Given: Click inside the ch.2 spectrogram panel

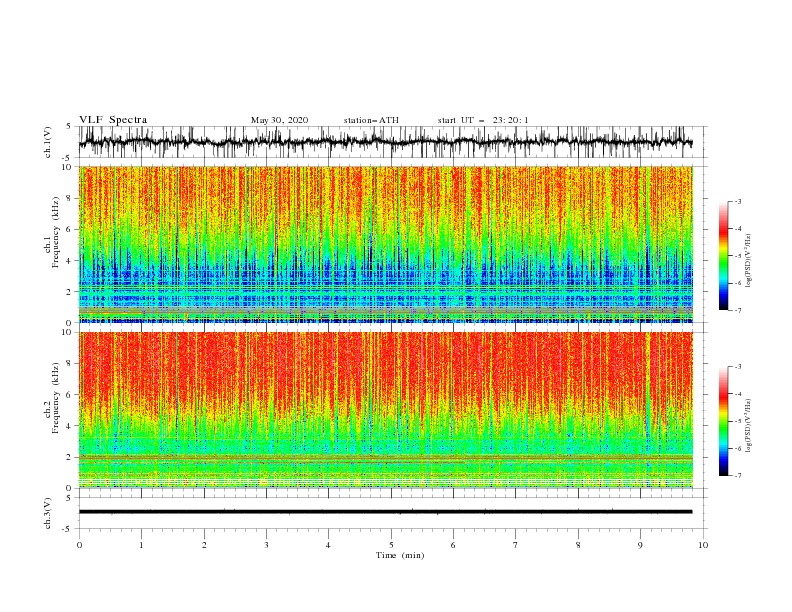Looking at the screenshot, I should (x=385, y=410).
